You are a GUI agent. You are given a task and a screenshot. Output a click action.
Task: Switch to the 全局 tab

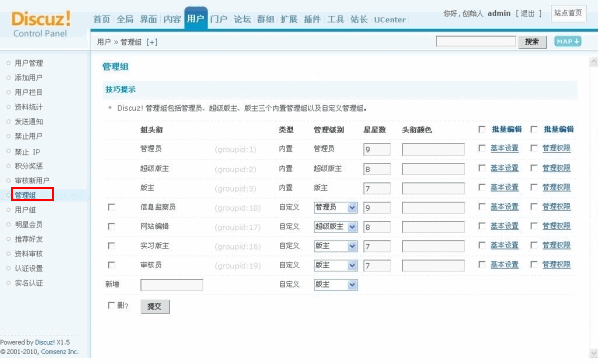(125, 19)
